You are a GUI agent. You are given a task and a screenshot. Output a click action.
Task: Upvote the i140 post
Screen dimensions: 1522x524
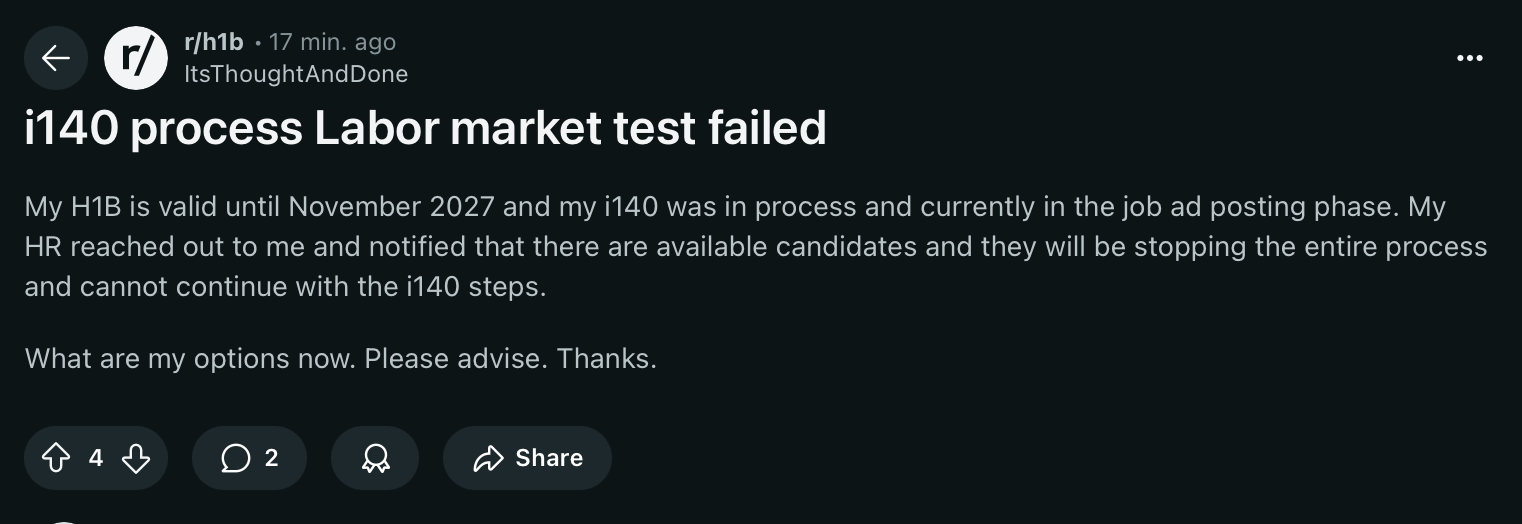56,458
